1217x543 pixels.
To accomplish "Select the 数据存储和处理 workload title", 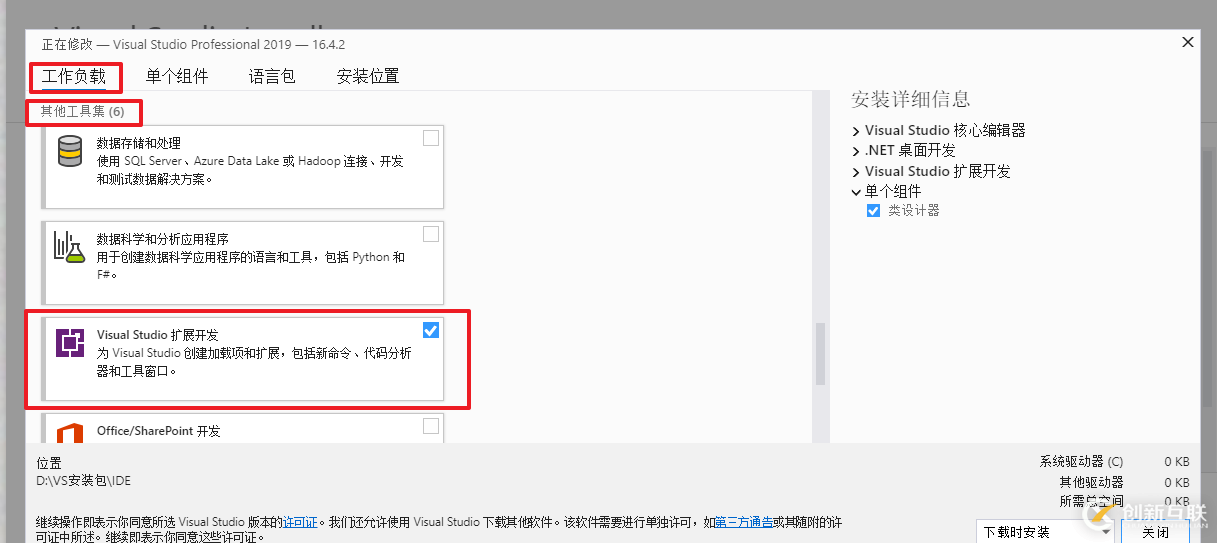I will (x=139, y=143).
